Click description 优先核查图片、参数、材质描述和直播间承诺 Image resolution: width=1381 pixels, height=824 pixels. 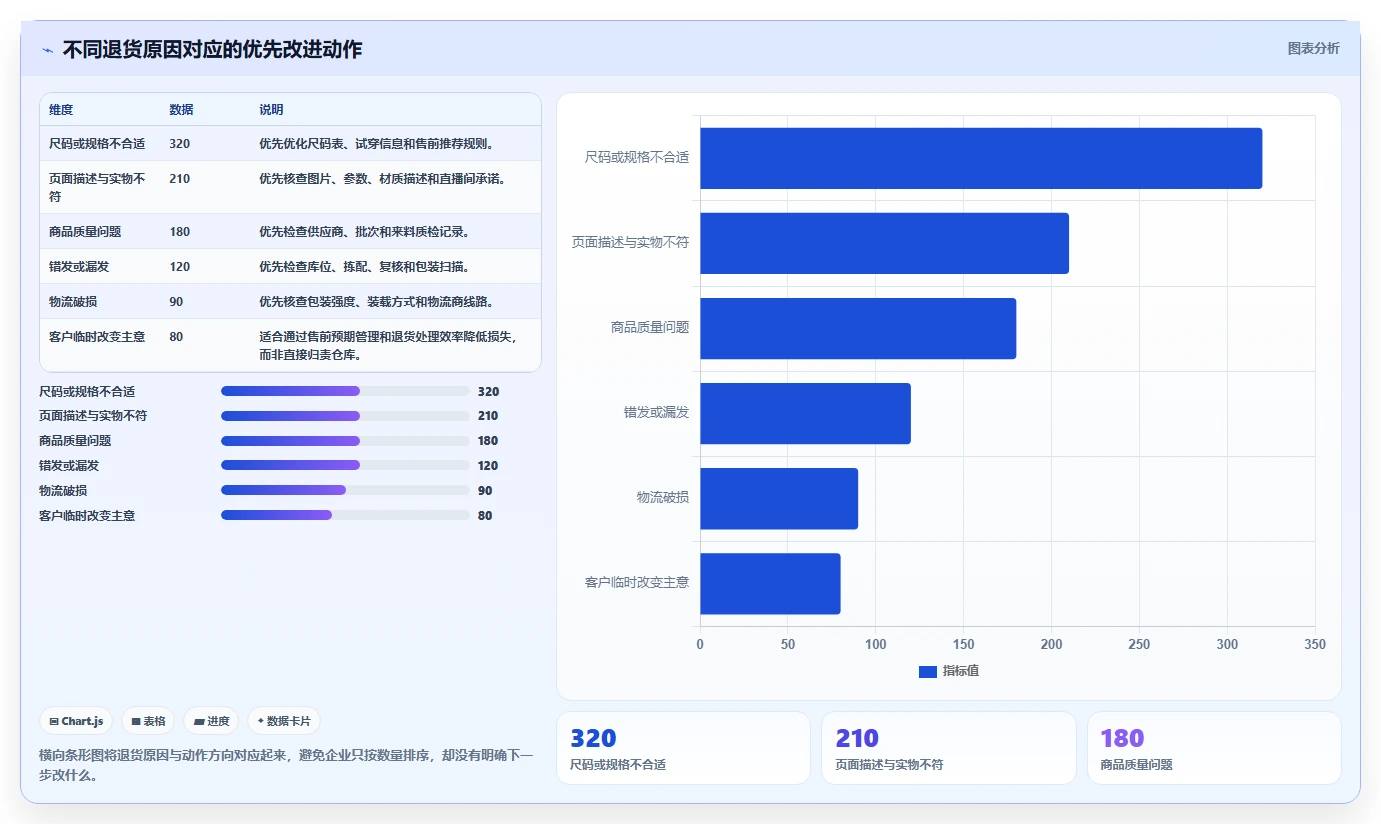coord(382,179)
